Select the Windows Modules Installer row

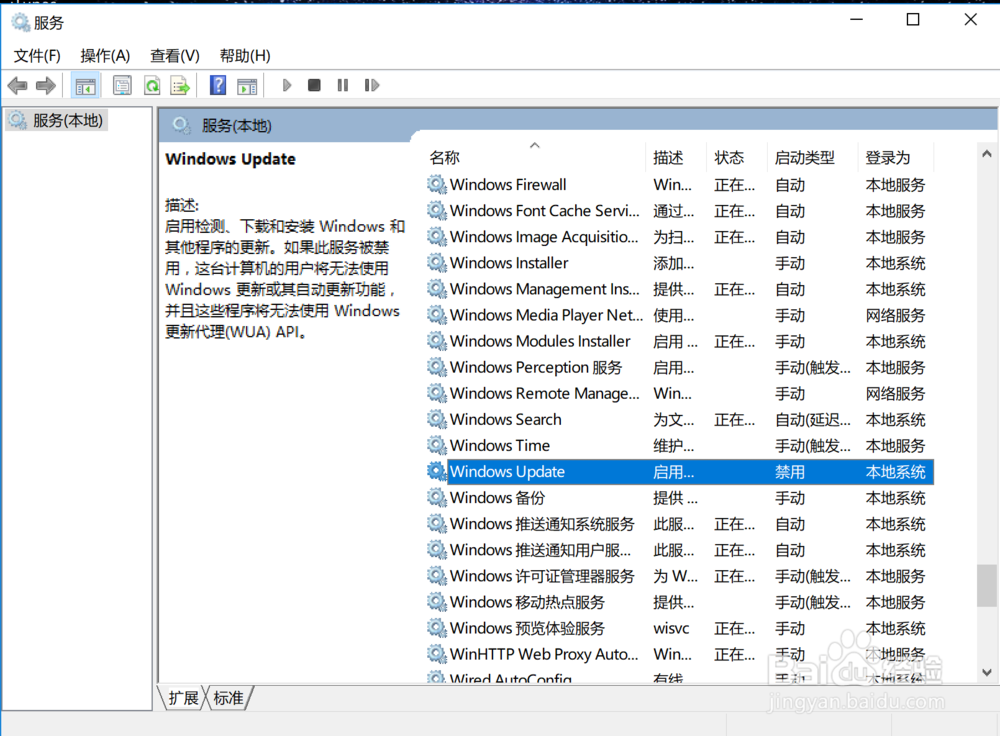coord(680,341)
